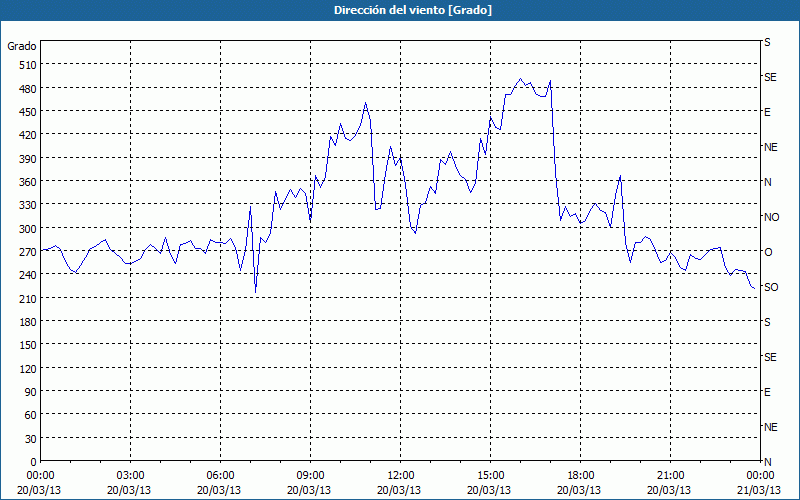The height and width of the screenshot is (500, 800).
Task: Click the 09:00 time axis label
Action: click(310, 476)
